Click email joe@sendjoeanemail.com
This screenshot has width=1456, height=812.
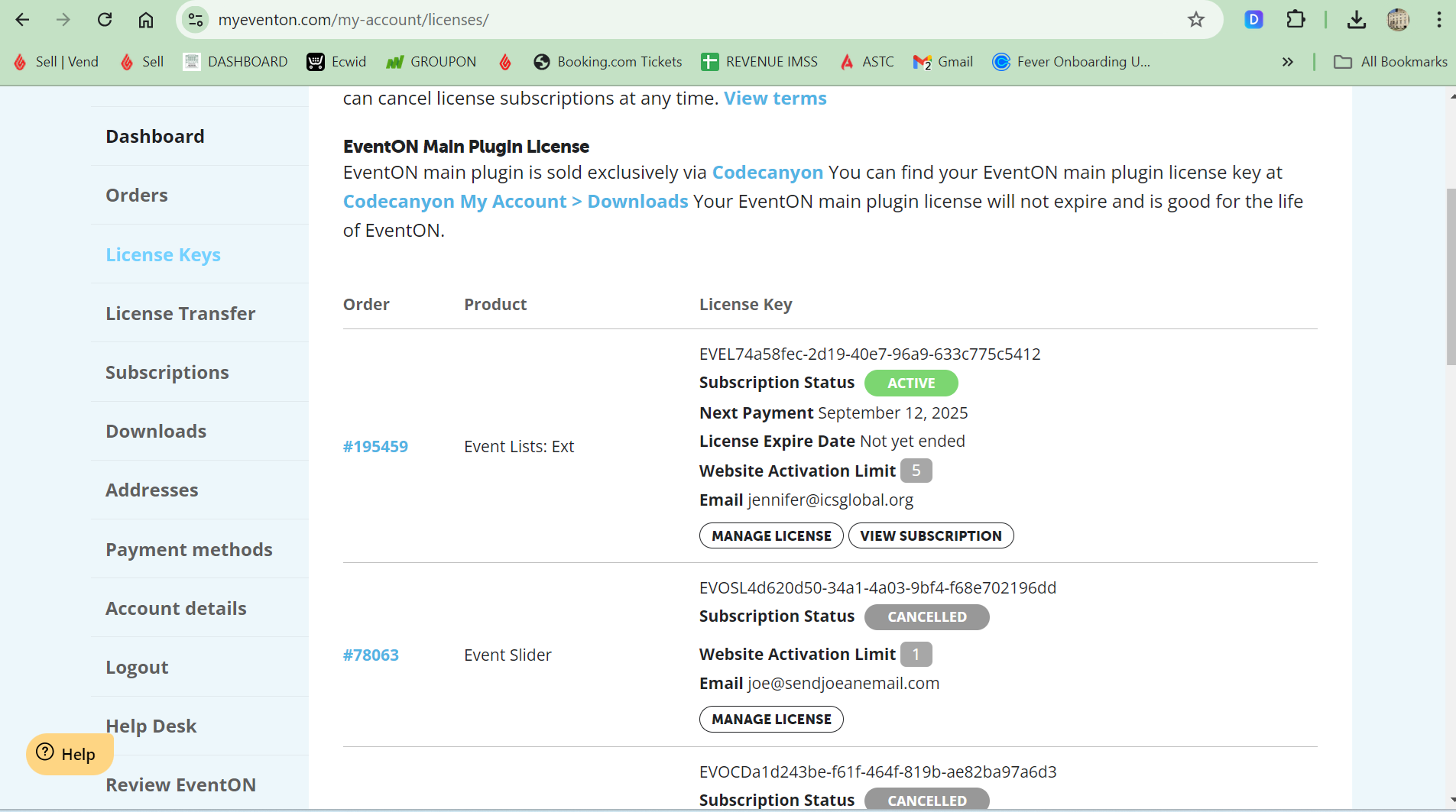843,684
